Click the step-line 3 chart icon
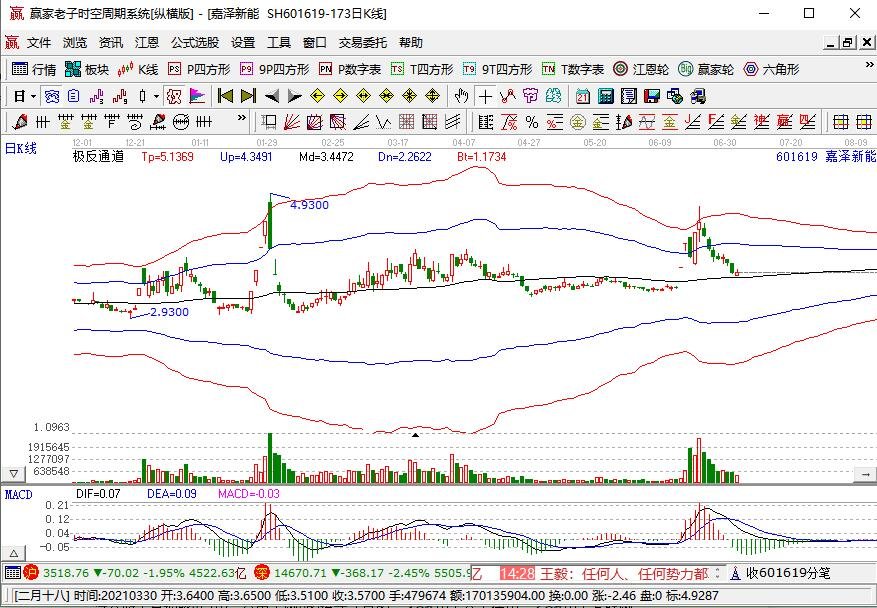 [x=97, y=96]
